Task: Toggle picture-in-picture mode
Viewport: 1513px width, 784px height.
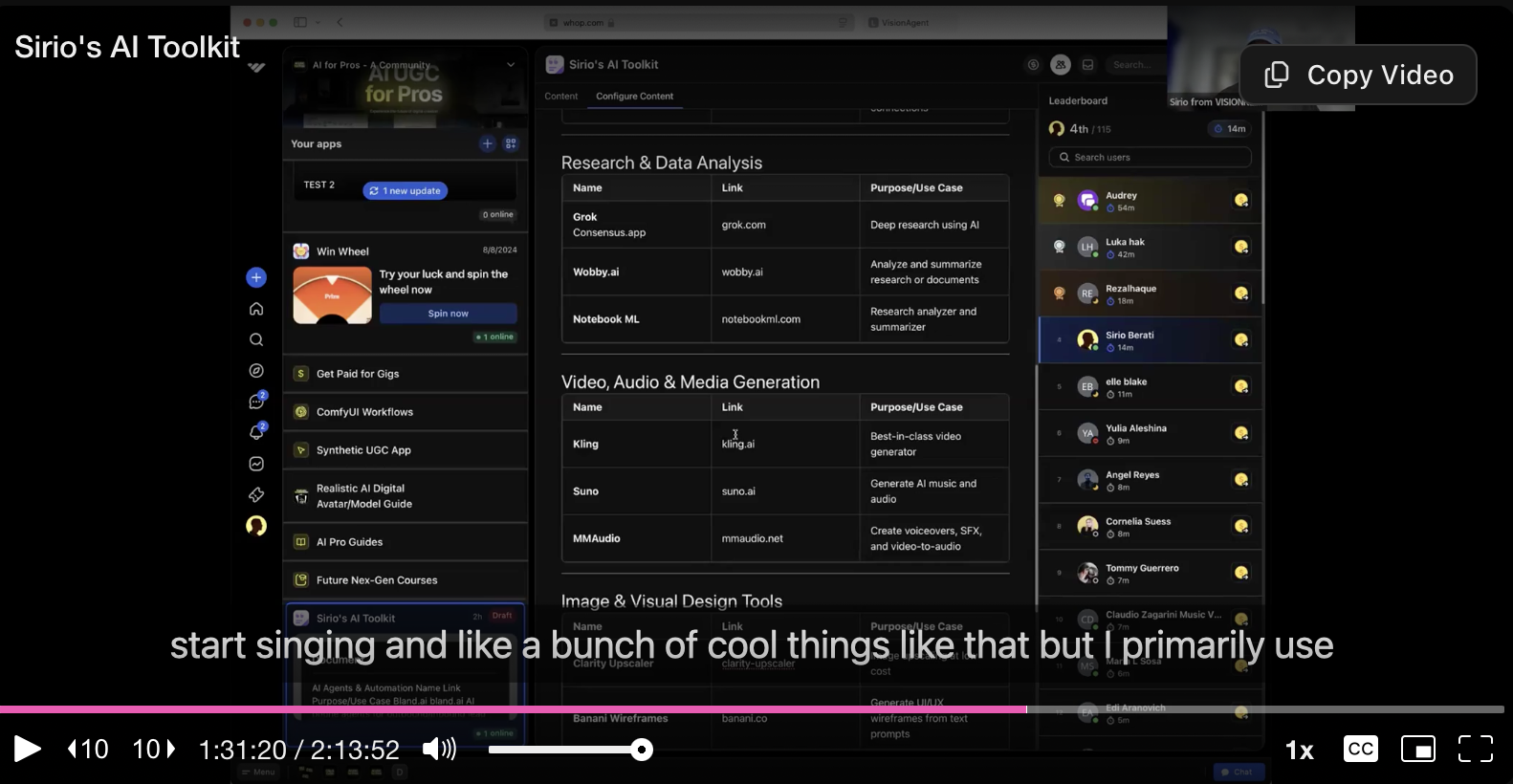Action: point(1417,749)
